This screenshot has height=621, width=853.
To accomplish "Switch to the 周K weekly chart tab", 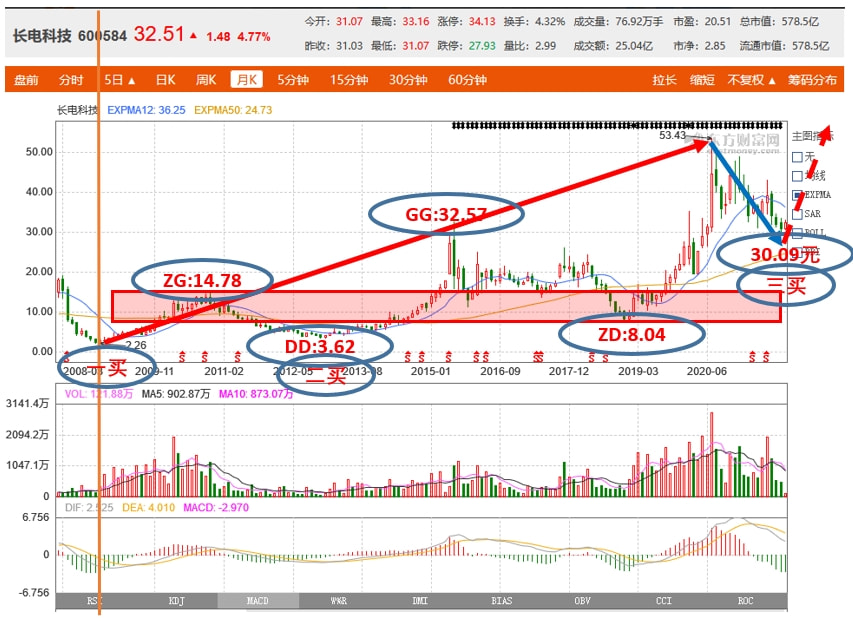I will (206, 80).
